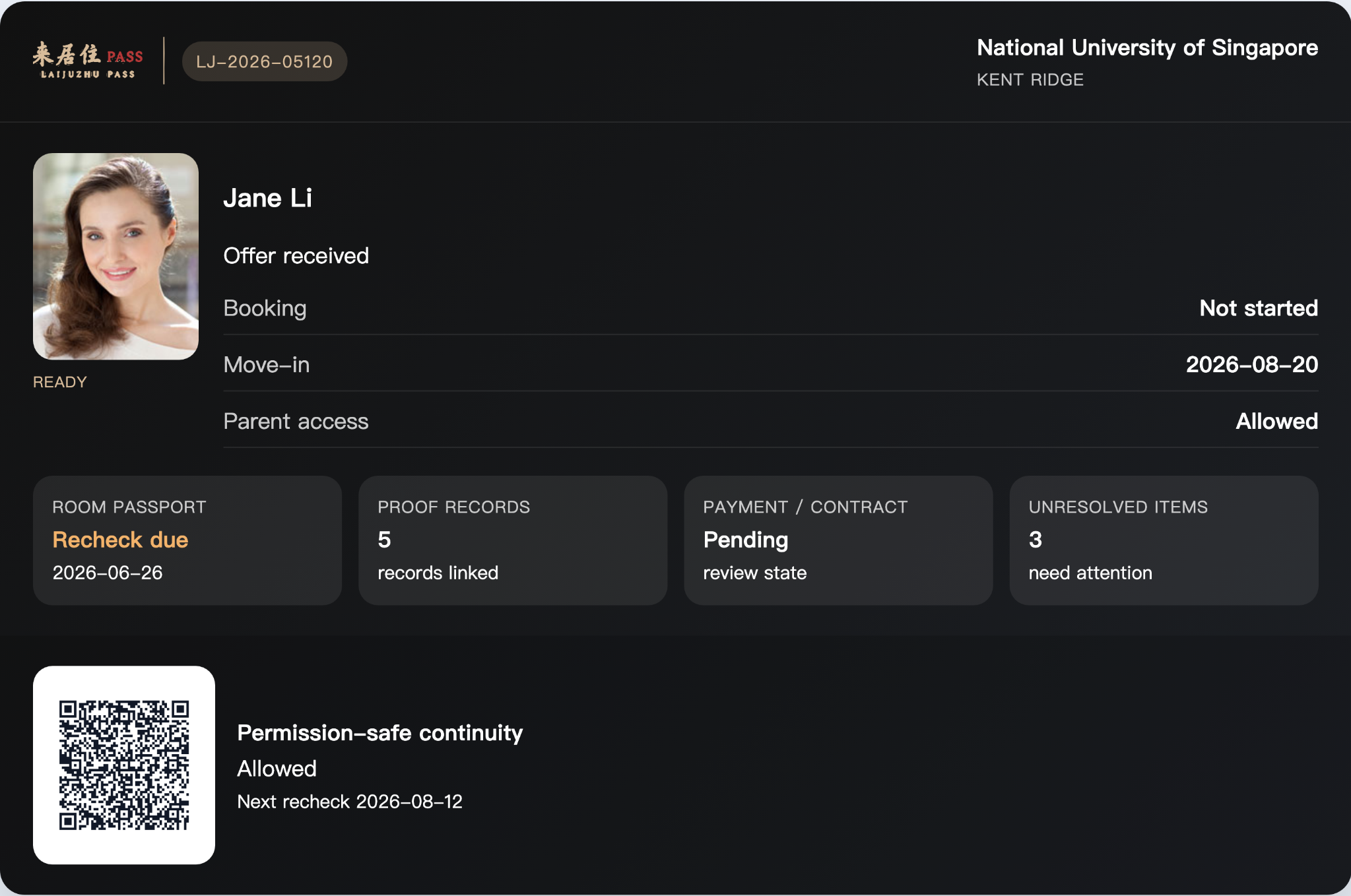Click the Recheck due status text
This screenshot has height=896, width=1351.
120,540
